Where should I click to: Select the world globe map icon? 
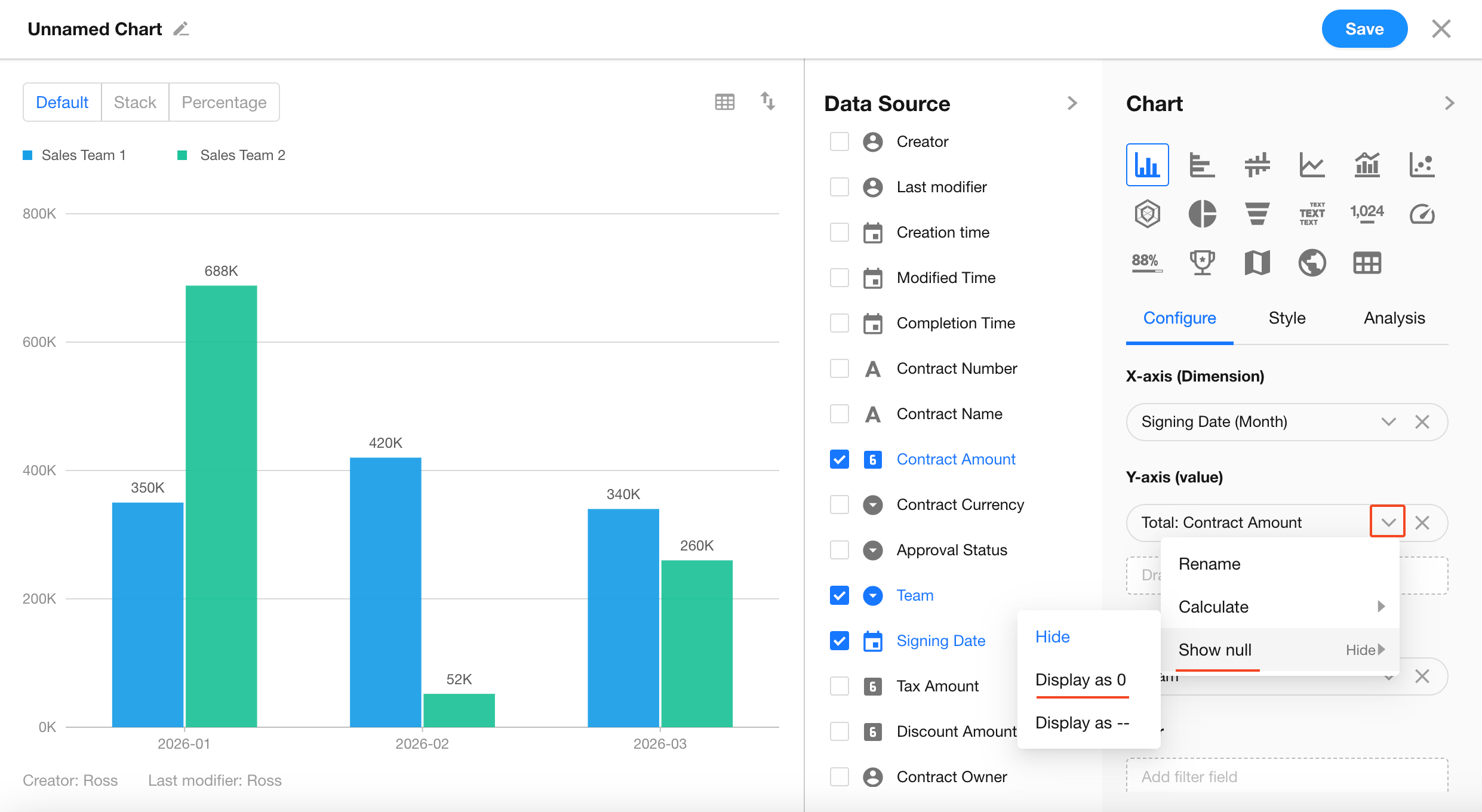(1312, 263)
